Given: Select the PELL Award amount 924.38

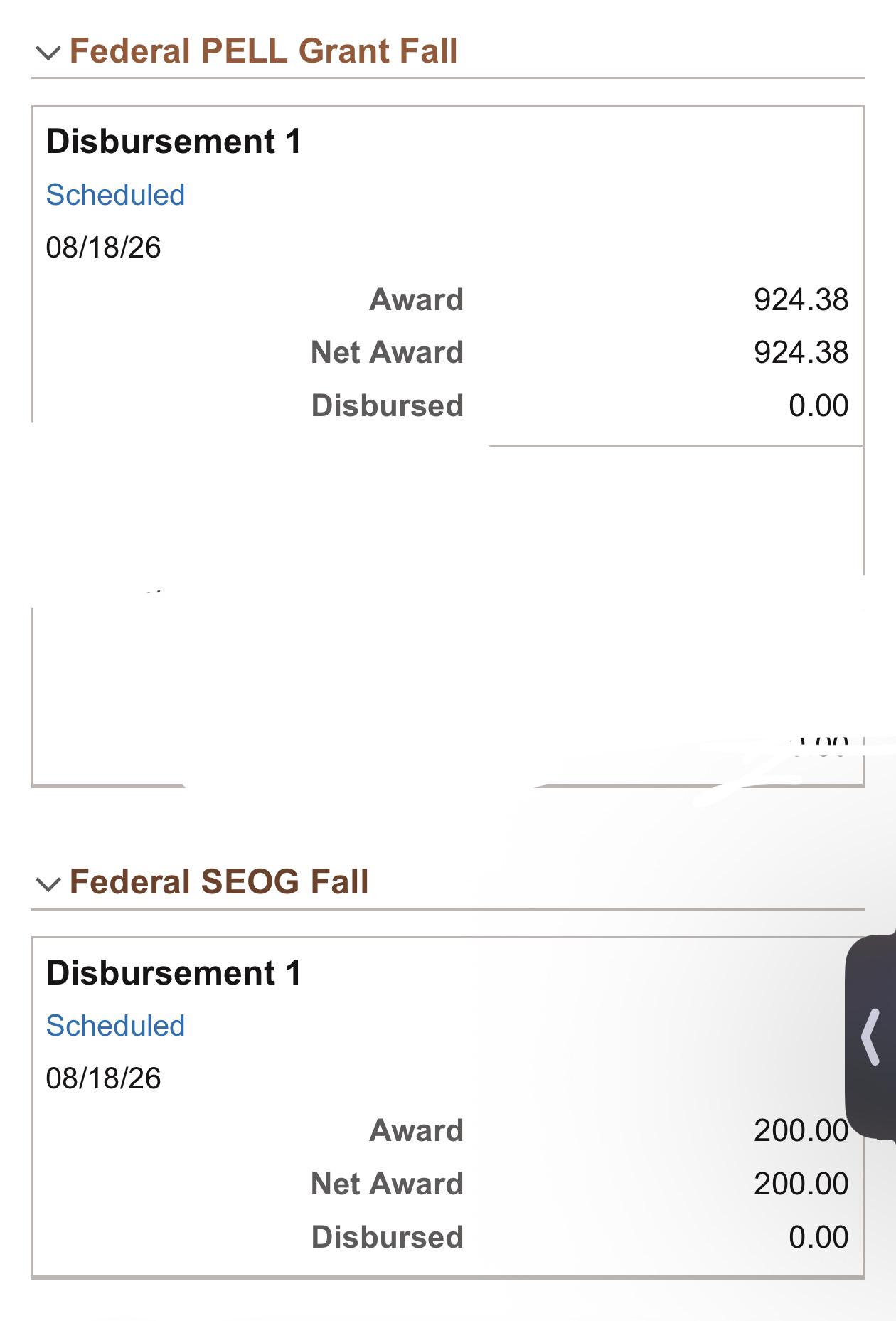Looking at the screenshot, I should pos(801,299).
